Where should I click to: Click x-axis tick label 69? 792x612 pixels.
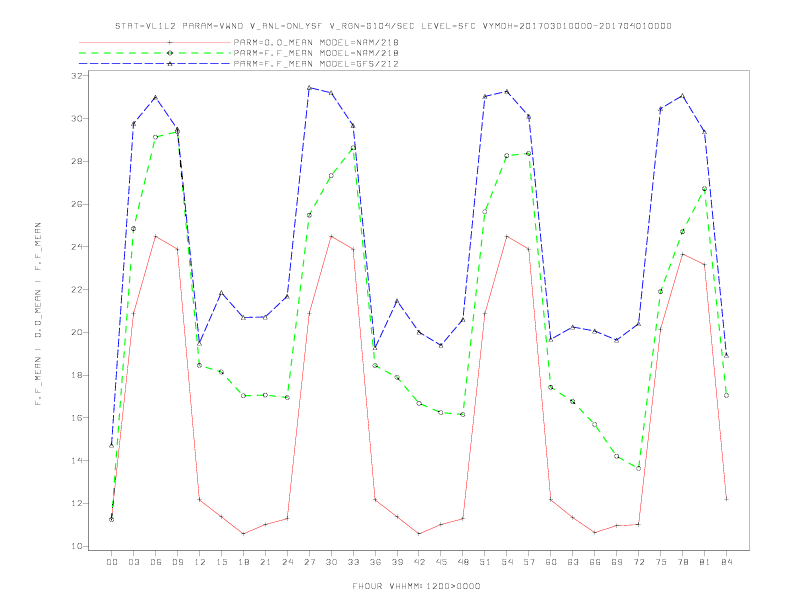click(x=617, y=562)
